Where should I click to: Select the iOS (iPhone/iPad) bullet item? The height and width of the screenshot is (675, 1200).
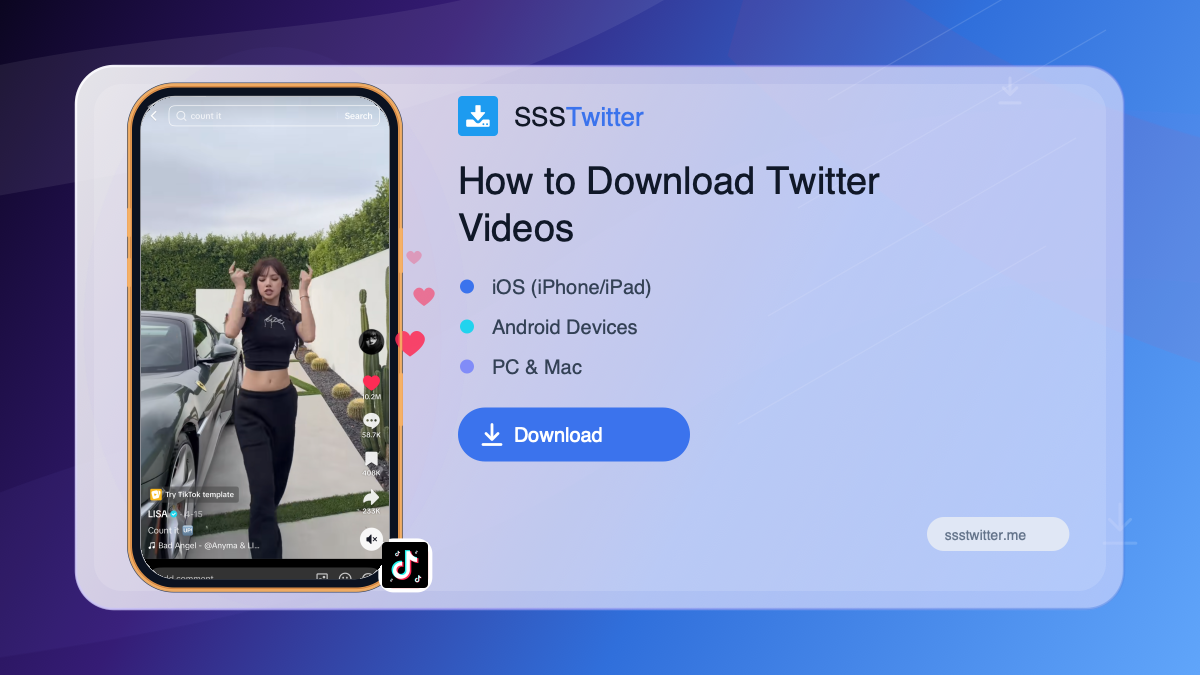(556, 287)
